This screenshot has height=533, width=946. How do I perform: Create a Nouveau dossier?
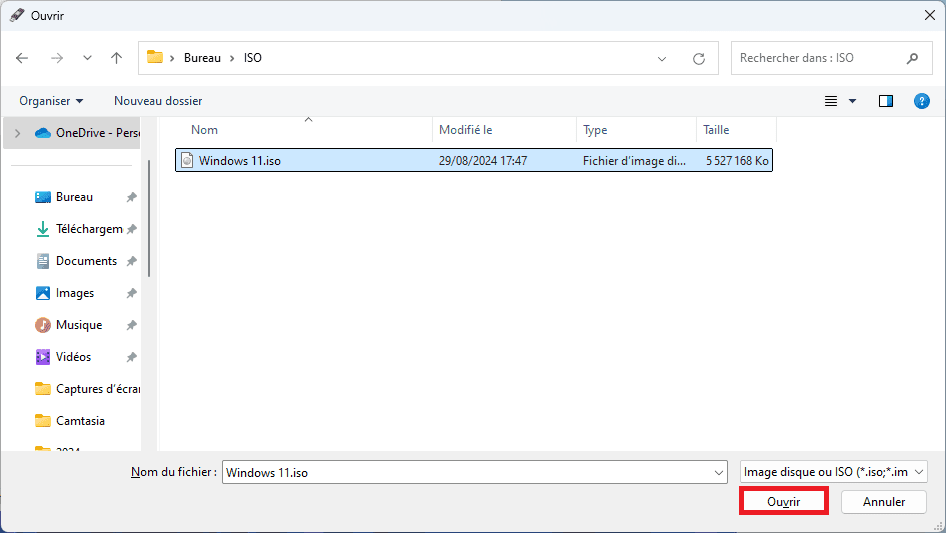tap(158, 101)
